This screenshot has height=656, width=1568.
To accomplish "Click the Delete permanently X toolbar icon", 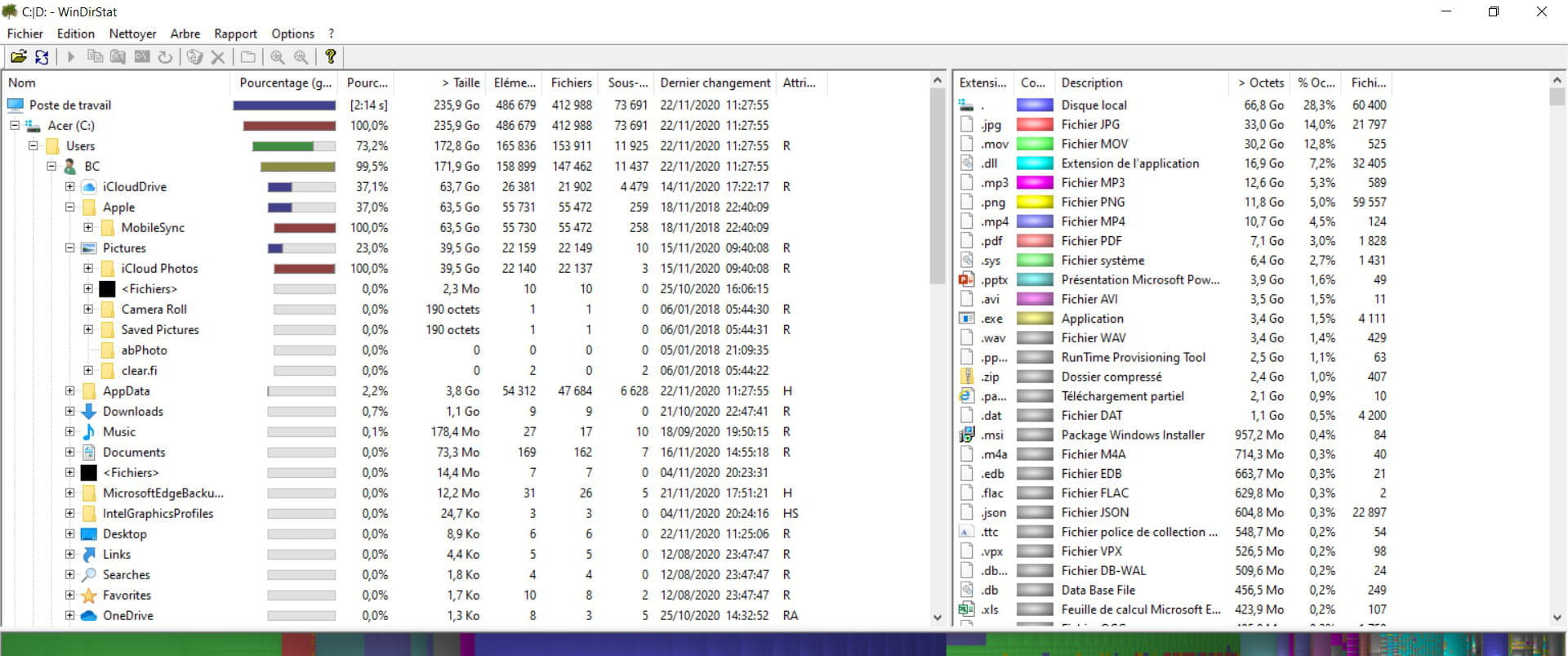I will [218, 56].
